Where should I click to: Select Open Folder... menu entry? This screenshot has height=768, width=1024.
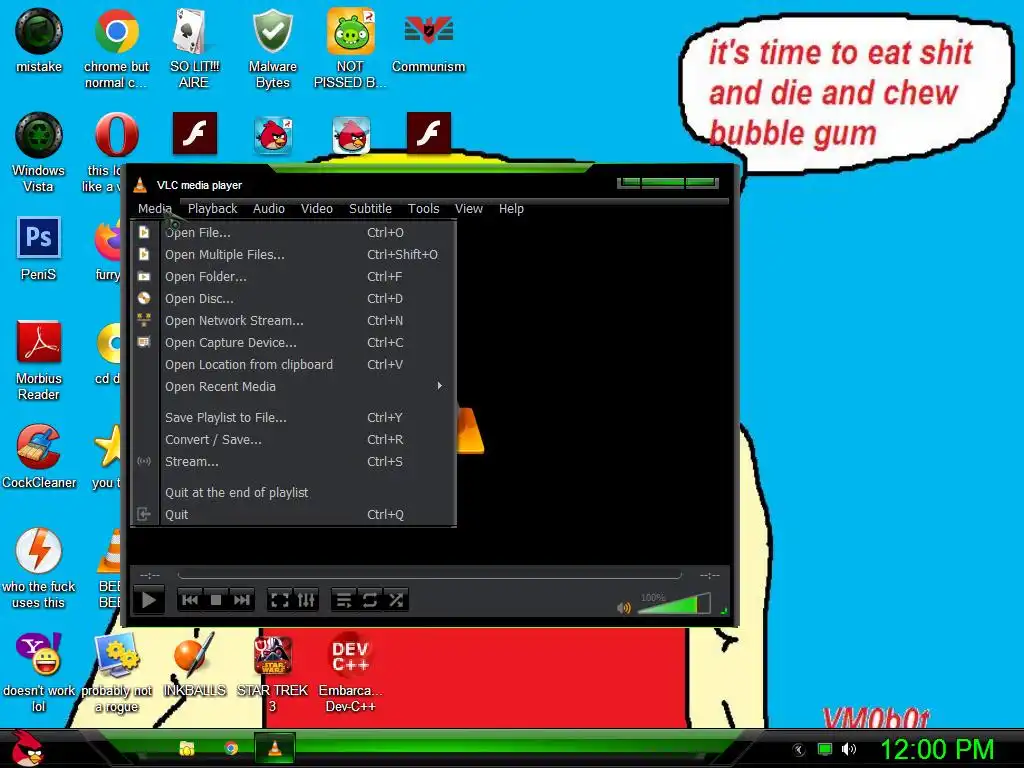(293, 277)
